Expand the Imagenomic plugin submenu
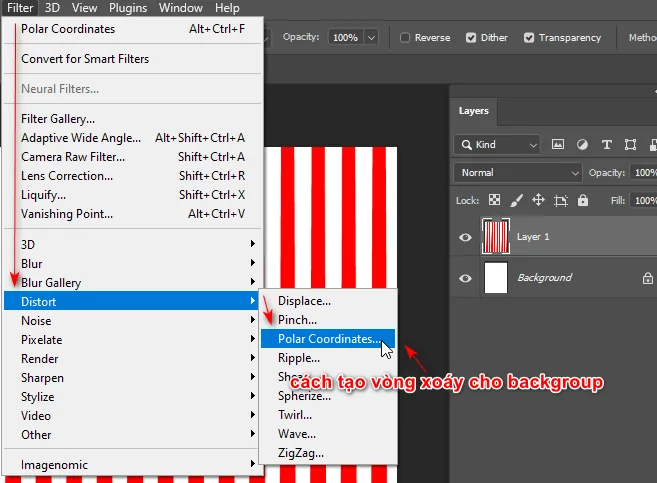 point(133,465)
